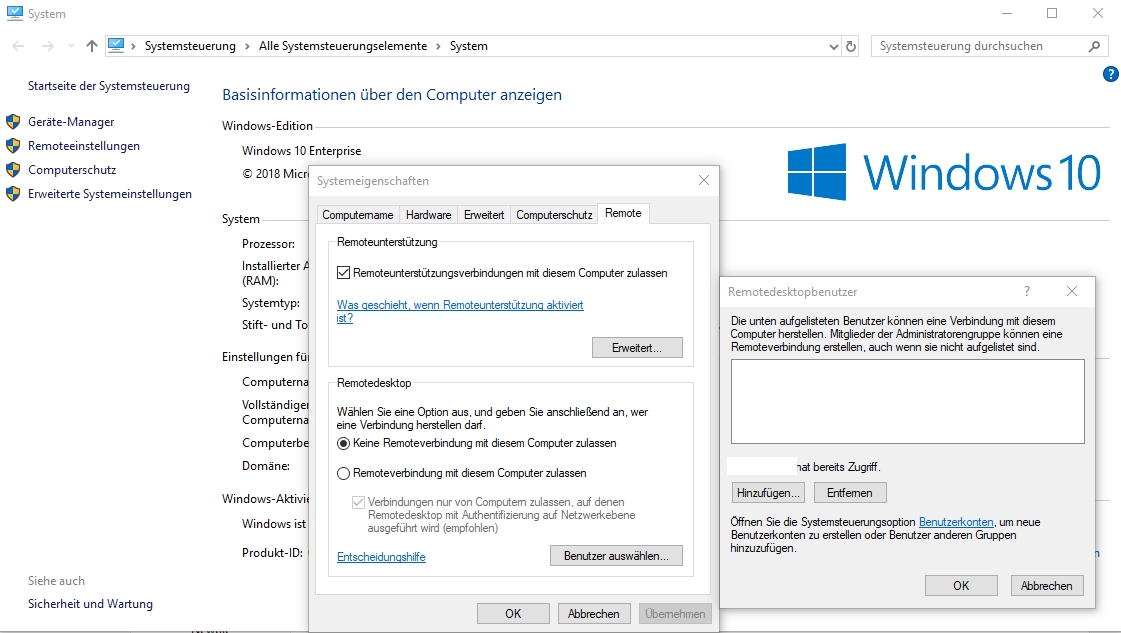
Task: Click System window title bar icon
Action: coord(14,14)
